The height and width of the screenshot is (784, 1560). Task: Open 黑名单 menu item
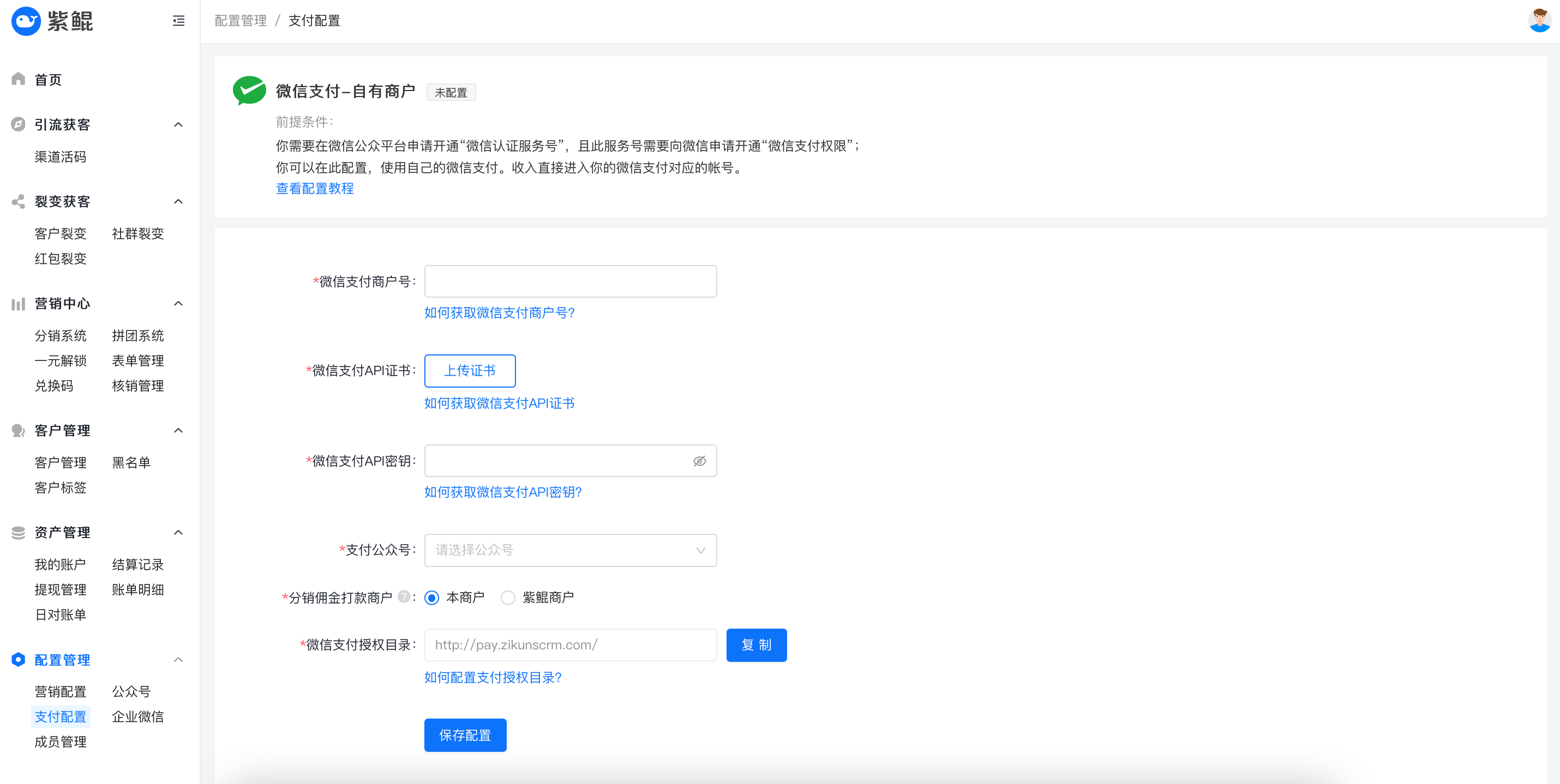click(131, 462)
